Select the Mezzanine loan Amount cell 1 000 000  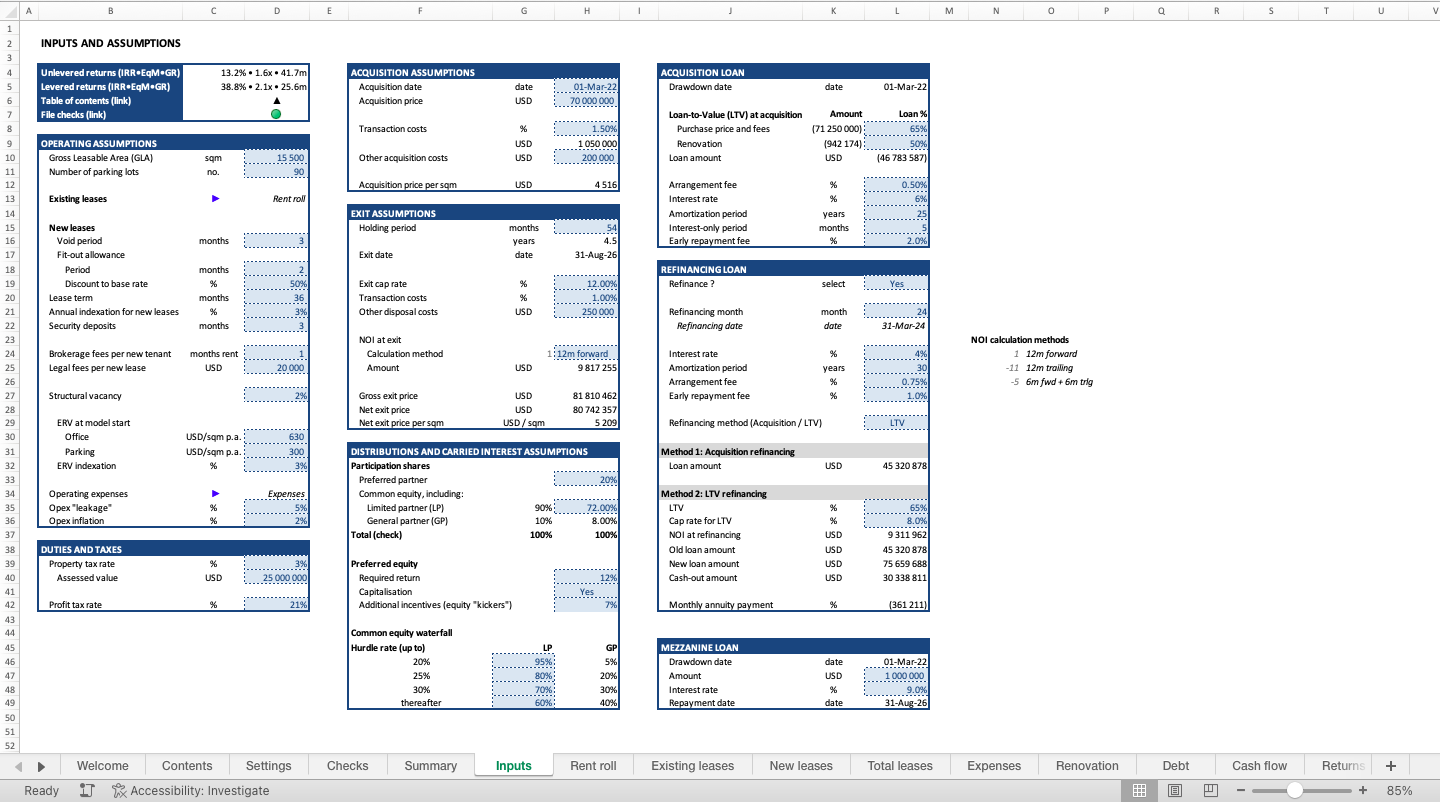click(x=897, y=676)
